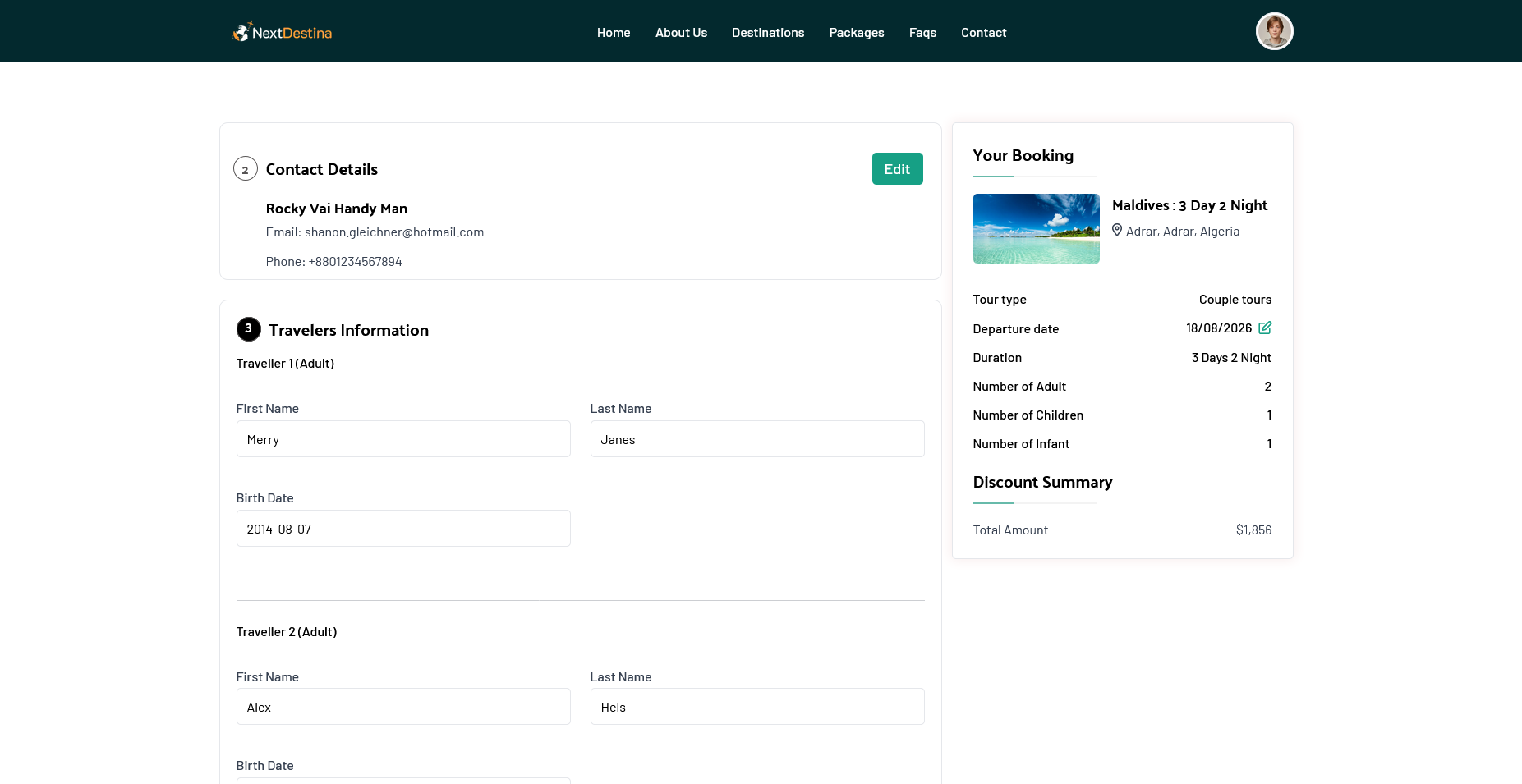Click the Your Booking heading

[x=1023, y=156]
